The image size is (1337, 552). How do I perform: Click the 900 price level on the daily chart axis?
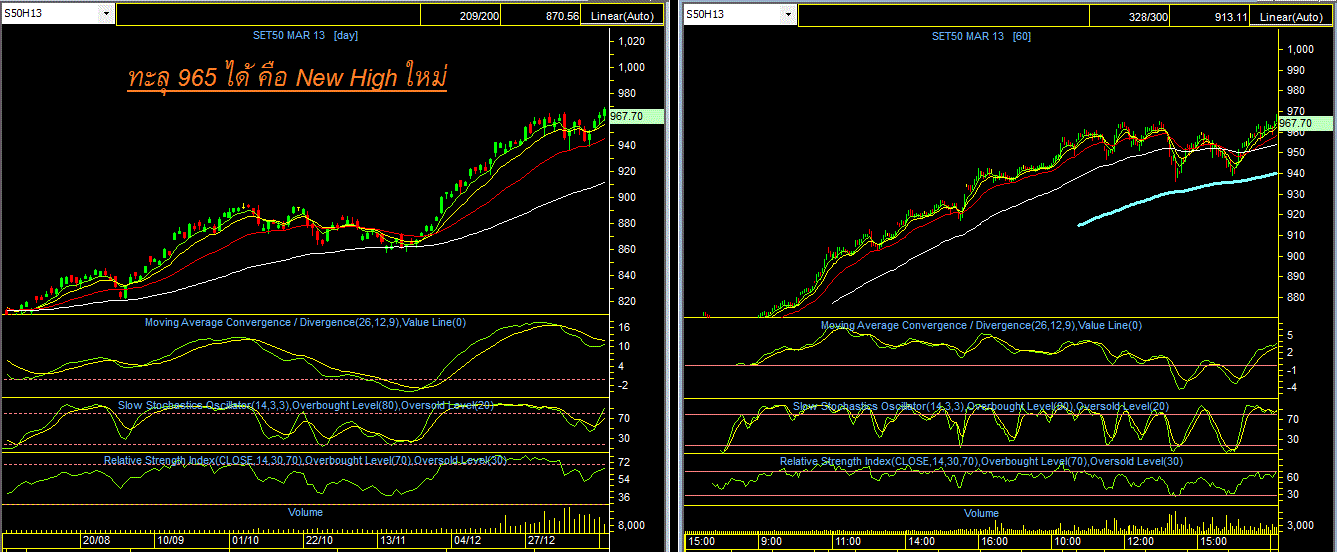click(628, 197)
